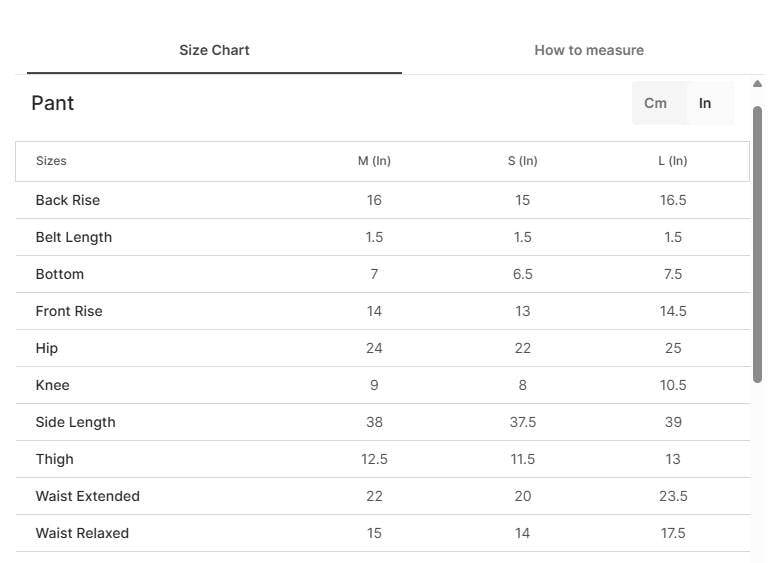This screenshot has height=563, width=782.
Task: Select the Back Rise row label
Action: (68, 200)
